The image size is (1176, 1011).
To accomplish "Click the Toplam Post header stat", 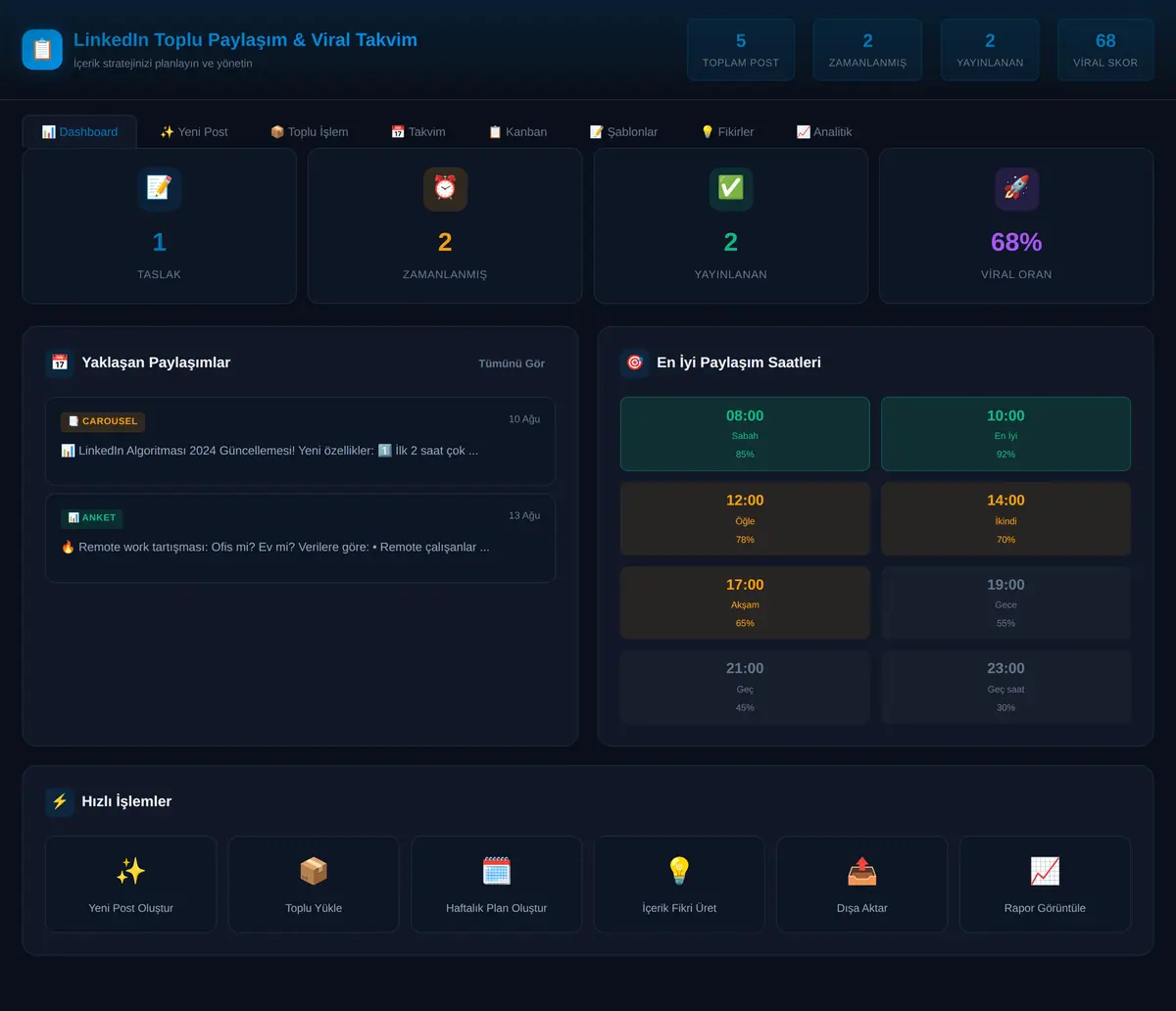I will 741,50.
